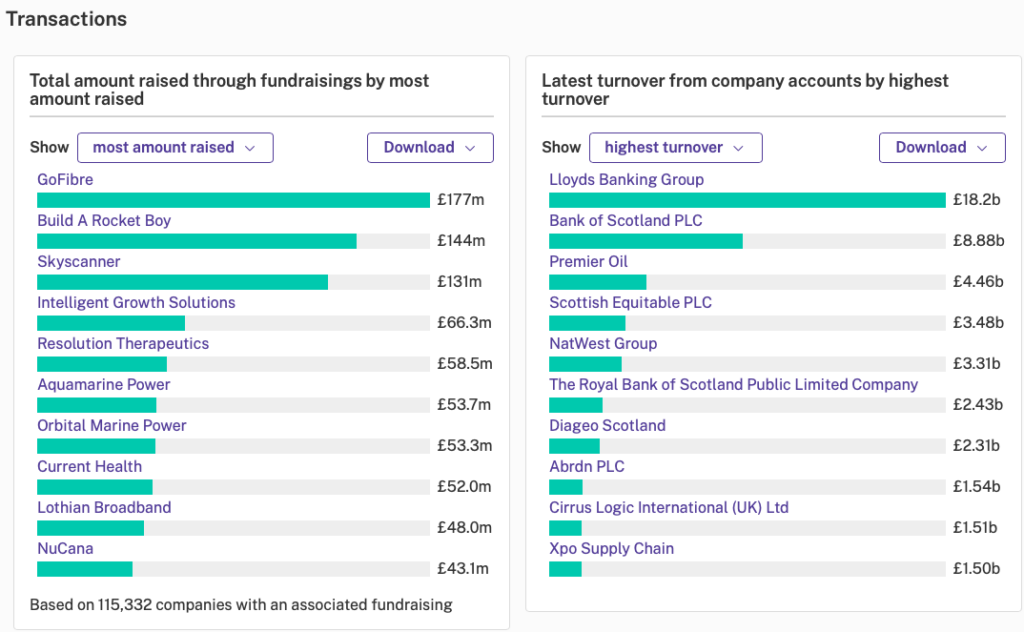This screenshot has width=1024, height=632.
Task: Click the £1.50b value
Action: tap(976, 569)
